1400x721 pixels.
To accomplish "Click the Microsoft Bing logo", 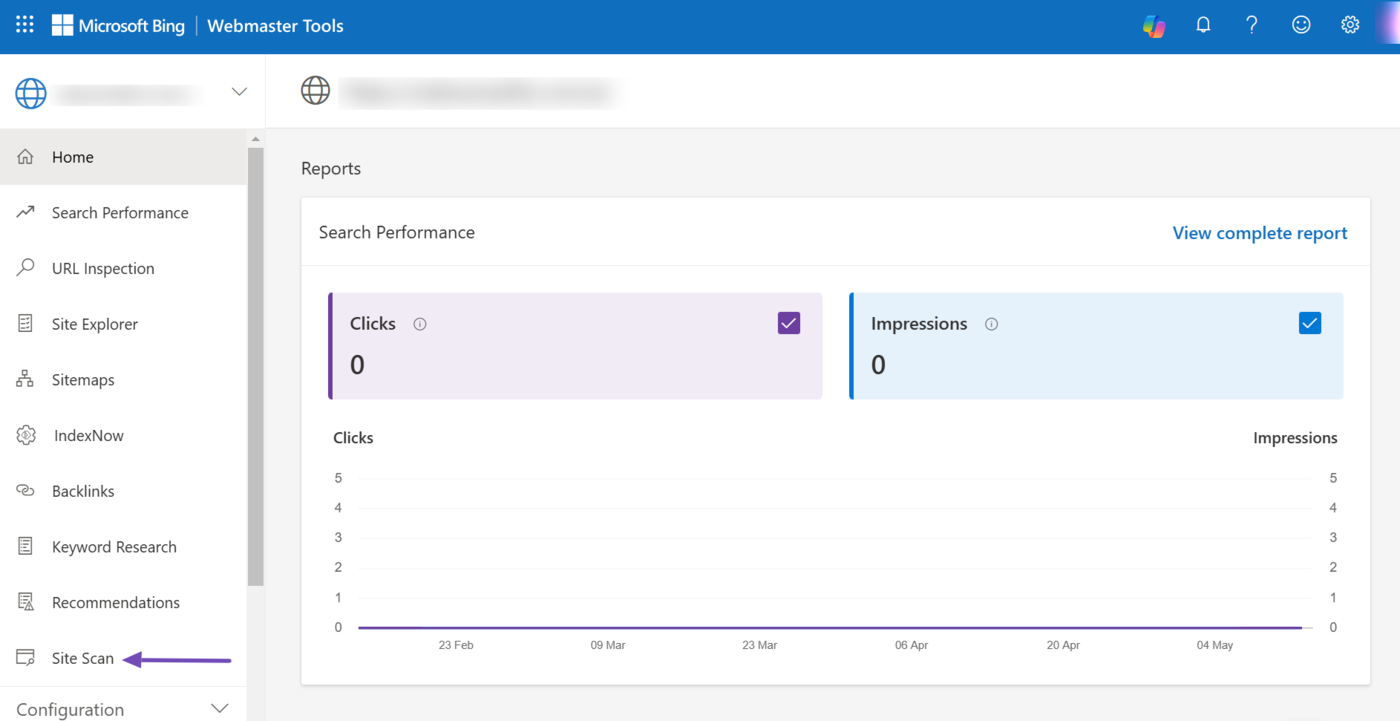I will click(x=118, y=26).
